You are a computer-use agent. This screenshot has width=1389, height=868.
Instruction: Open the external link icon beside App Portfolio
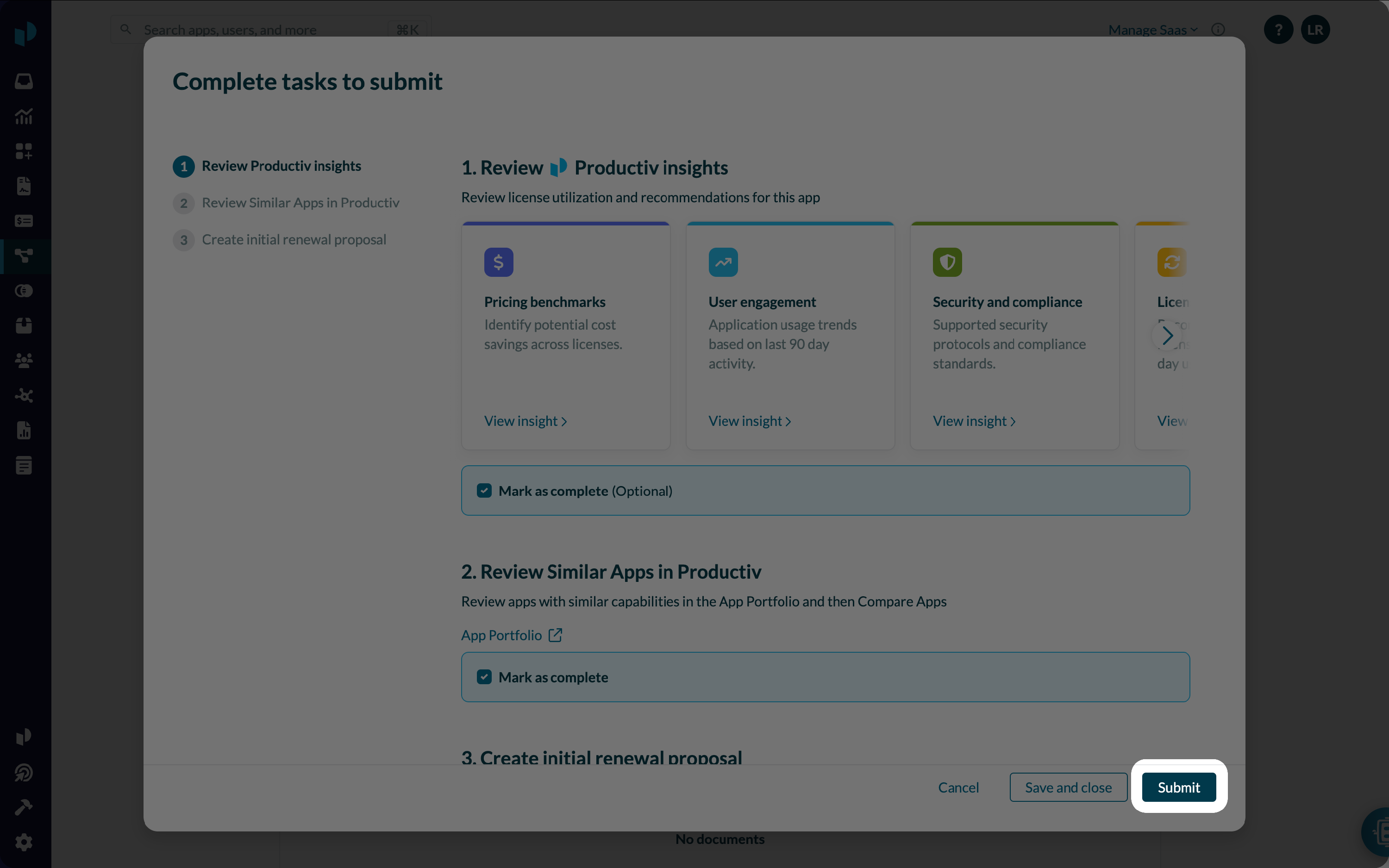click(555, 635)
